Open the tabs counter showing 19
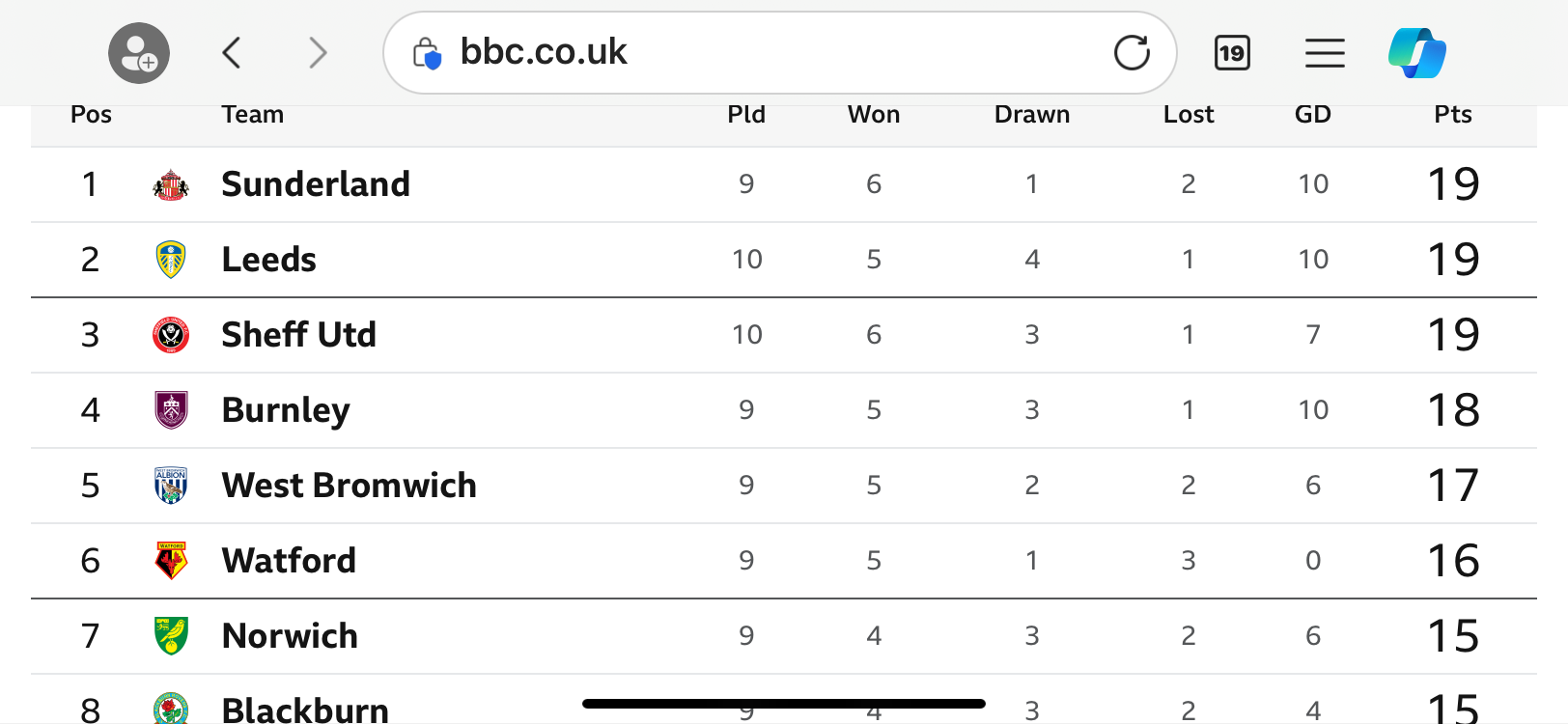The height and width of the screenshot is (724, 1568). point(1232,52)
